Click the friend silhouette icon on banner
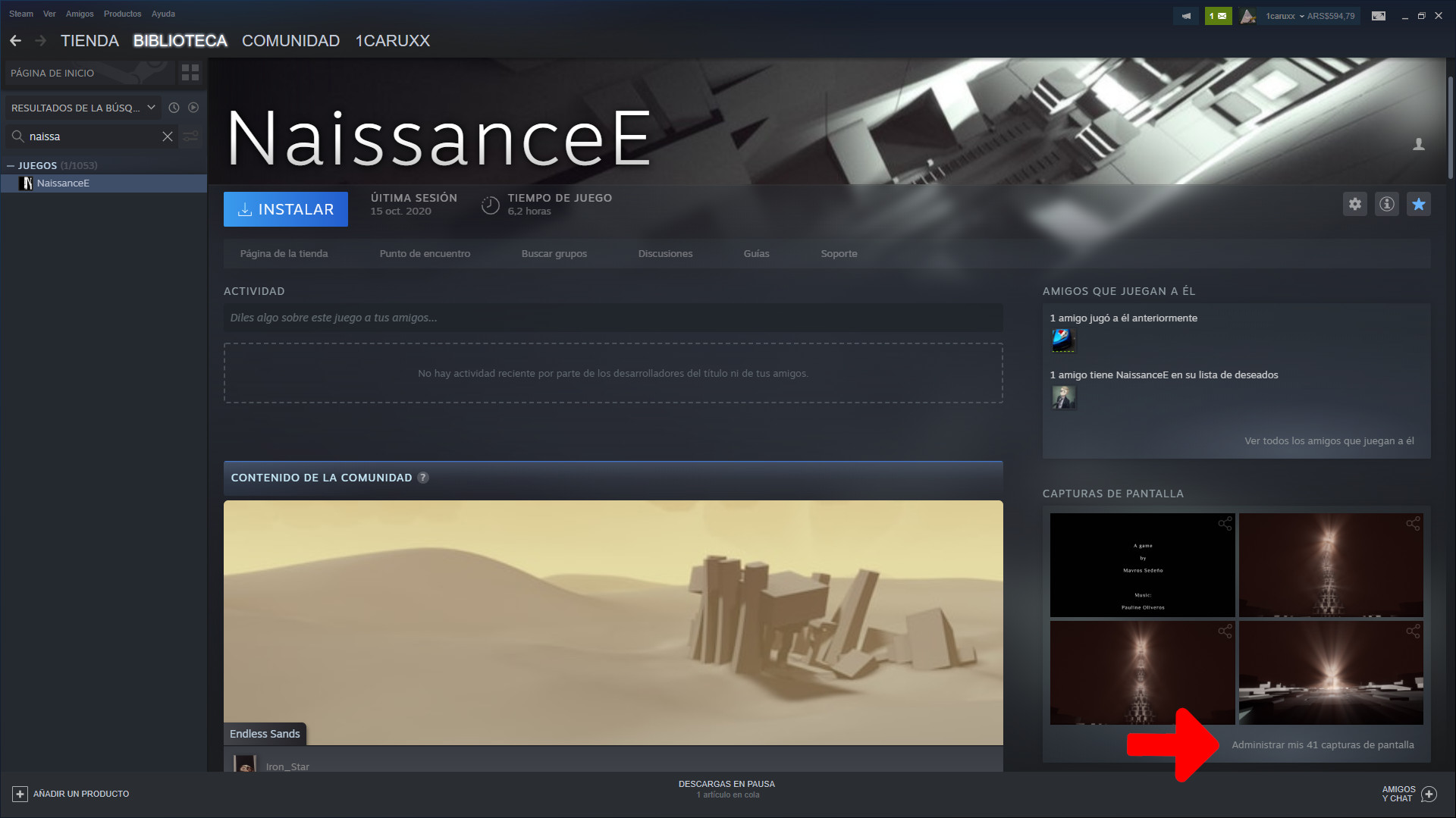The width and height of the screenshot is (1456, 818). click(1419, 144)
